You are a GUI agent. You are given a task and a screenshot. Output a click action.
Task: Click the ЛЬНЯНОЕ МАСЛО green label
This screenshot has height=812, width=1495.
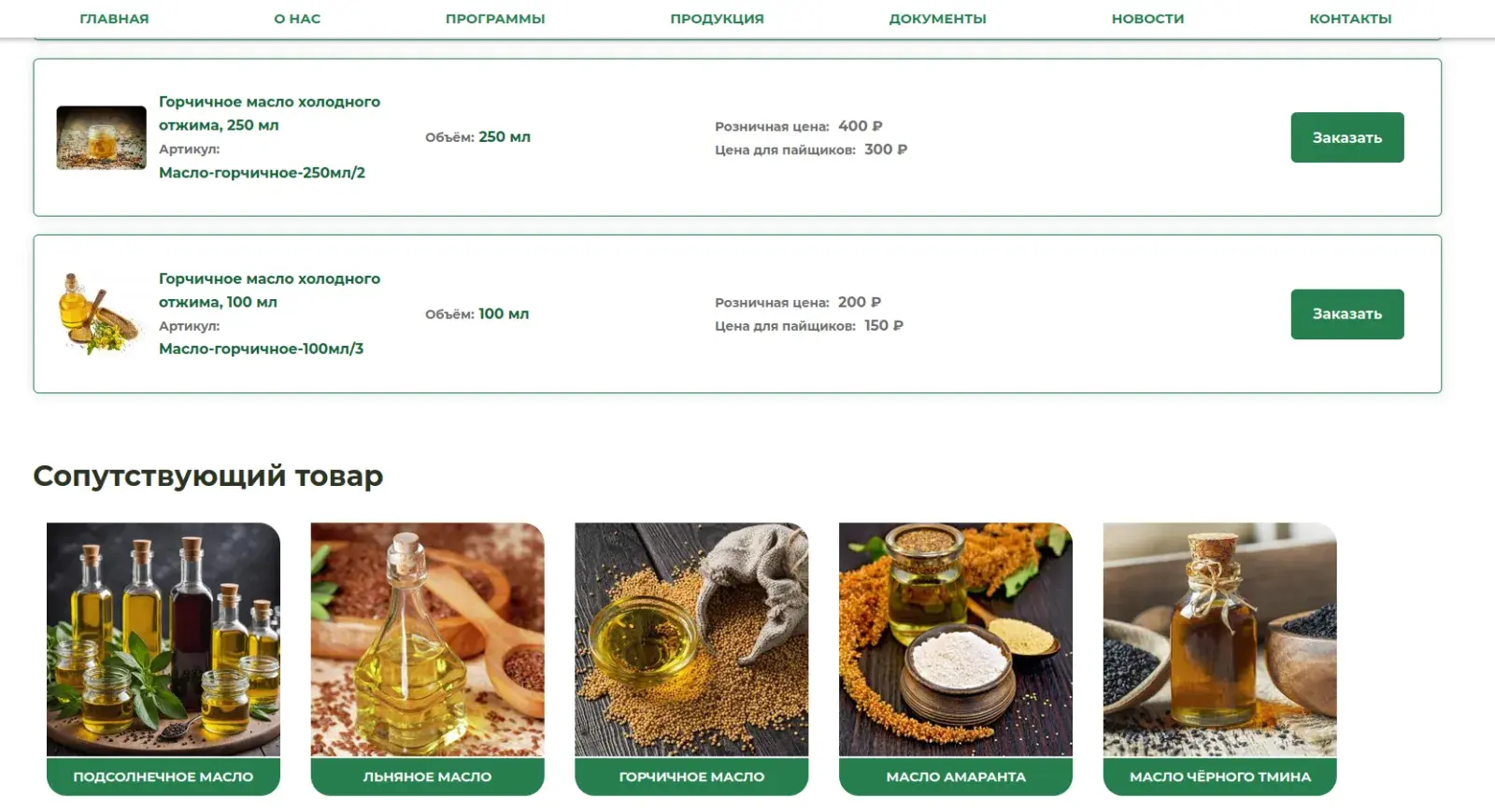point(427,776)
